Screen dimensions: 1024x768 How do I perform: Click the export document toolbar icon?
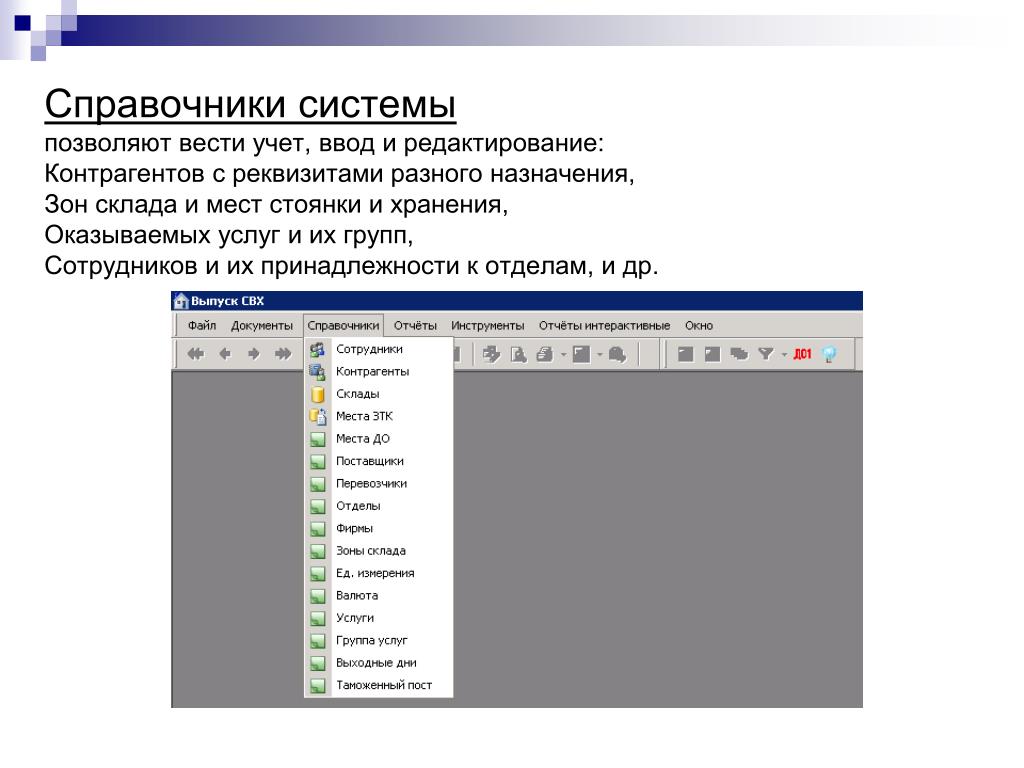[491, 355]
